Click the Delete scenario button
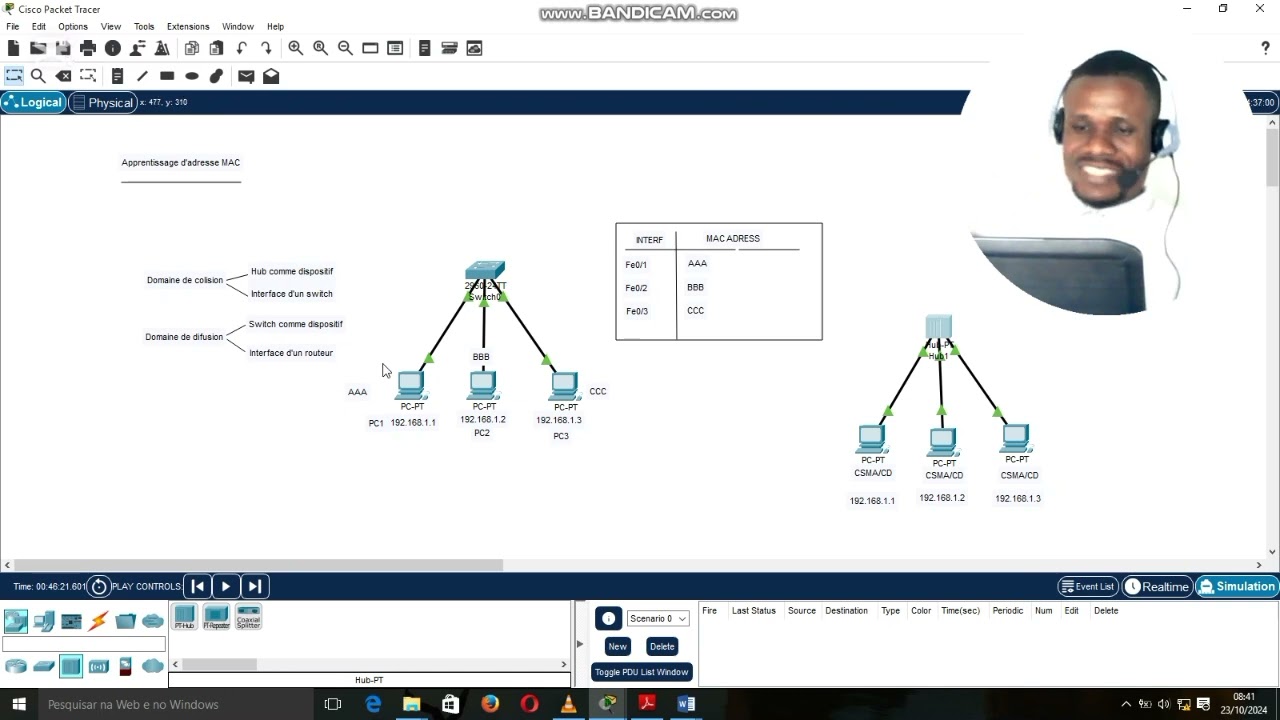 (662, 646)
